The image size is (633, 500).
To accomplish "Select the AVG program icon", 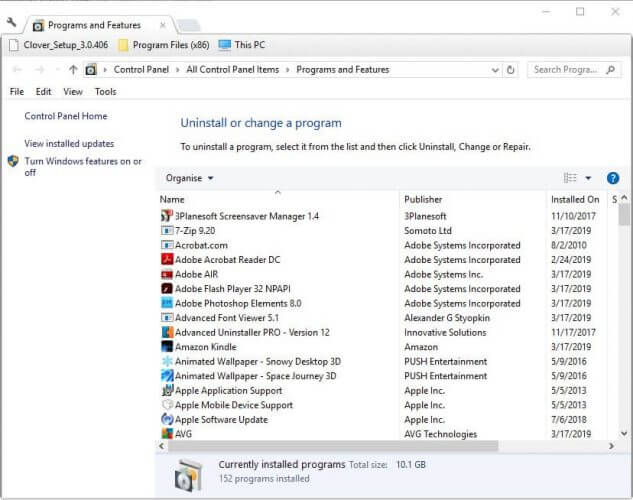I will 167,434.
